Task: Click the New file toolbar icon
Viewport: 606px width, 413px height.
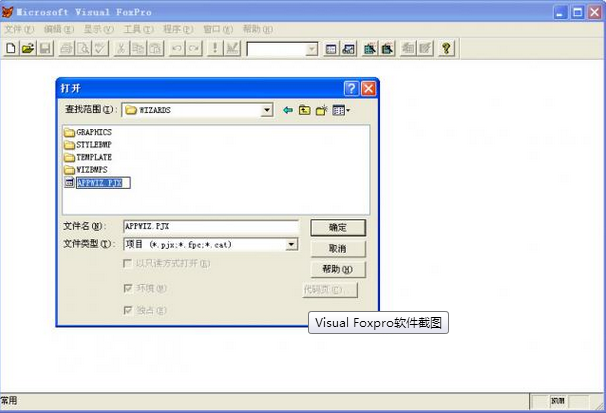Action: 11,49
